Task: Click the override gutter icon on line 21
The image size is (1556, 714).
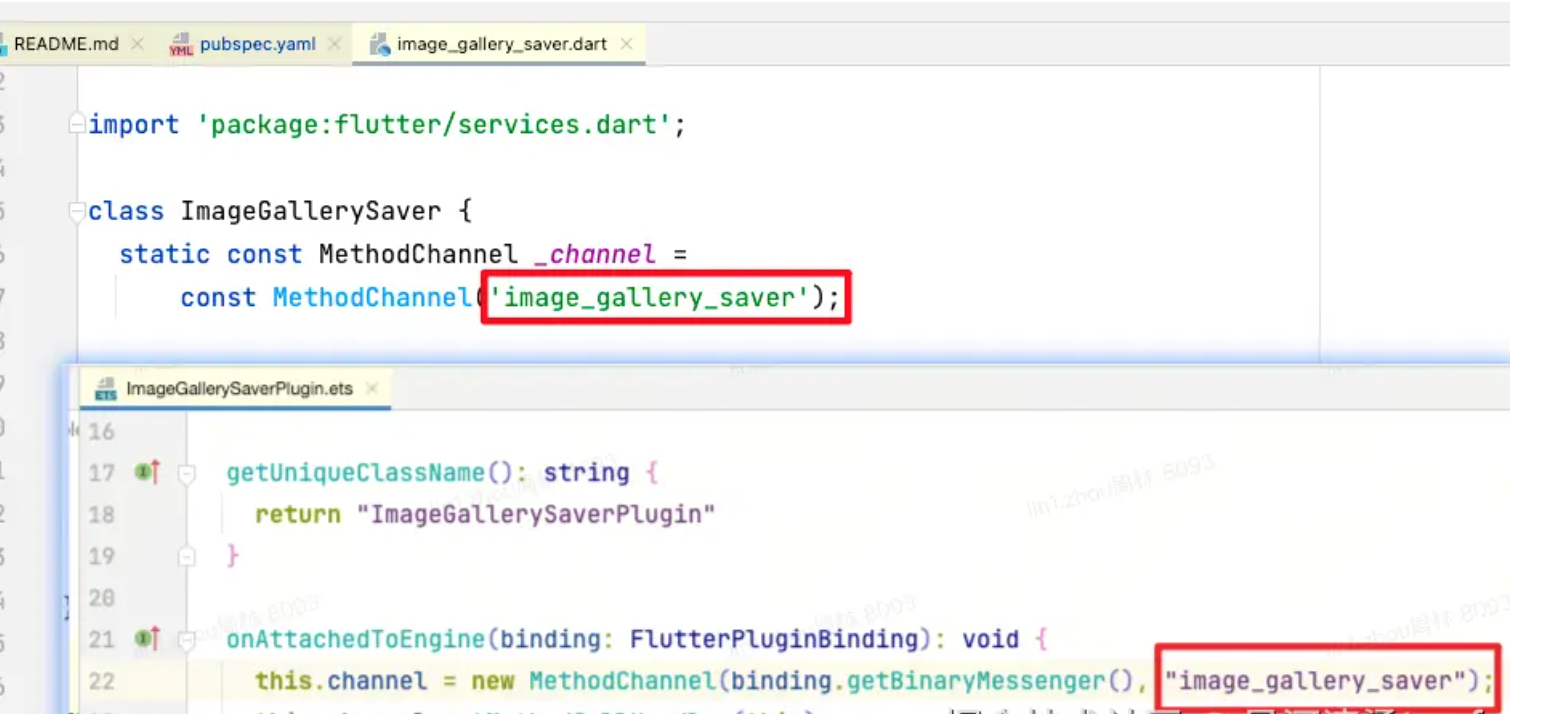Action: [147, 640]
